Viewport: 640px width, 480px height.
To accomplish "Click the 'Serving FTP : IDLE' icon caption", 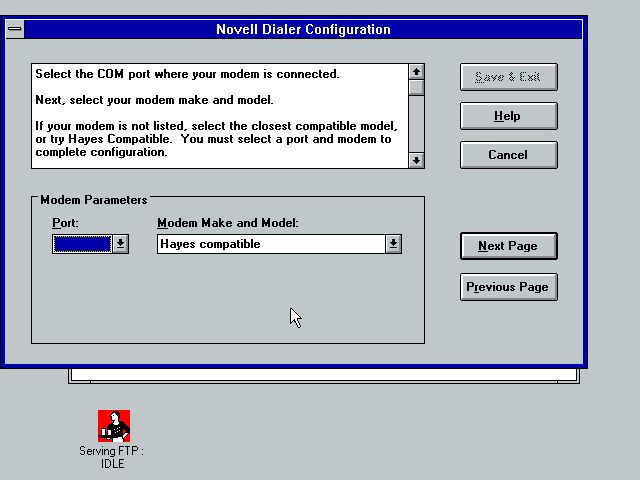I will pos(112,457).
